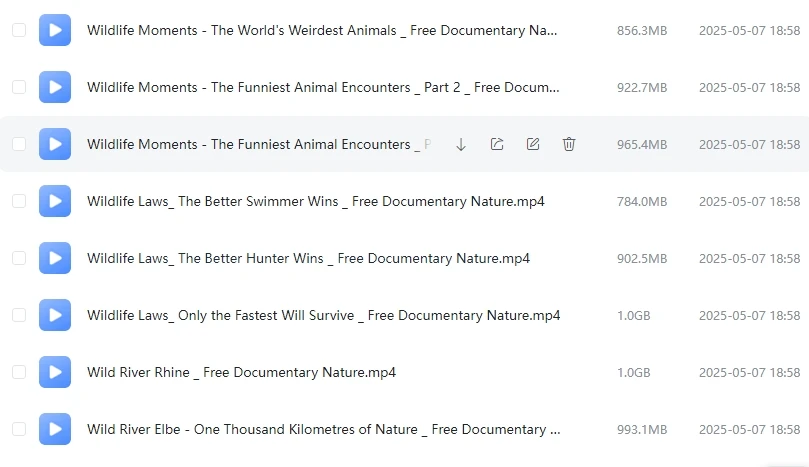Open Wild River Rhine file name
Screen dimensions: 809x467
coord(241,372)
